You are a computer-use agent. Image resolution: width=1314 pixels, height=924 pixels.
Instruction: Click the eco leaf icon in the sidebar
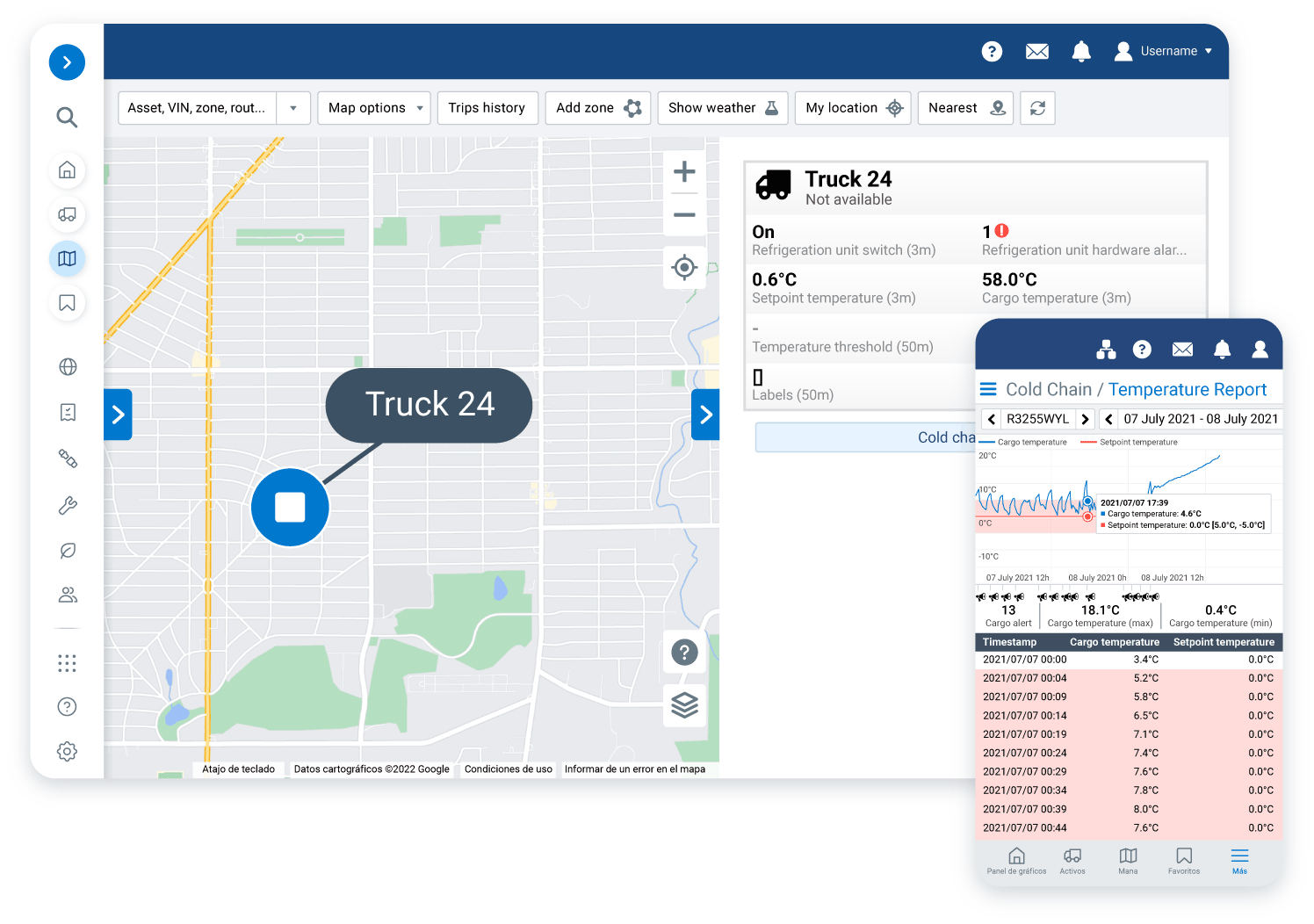point(67,551)
